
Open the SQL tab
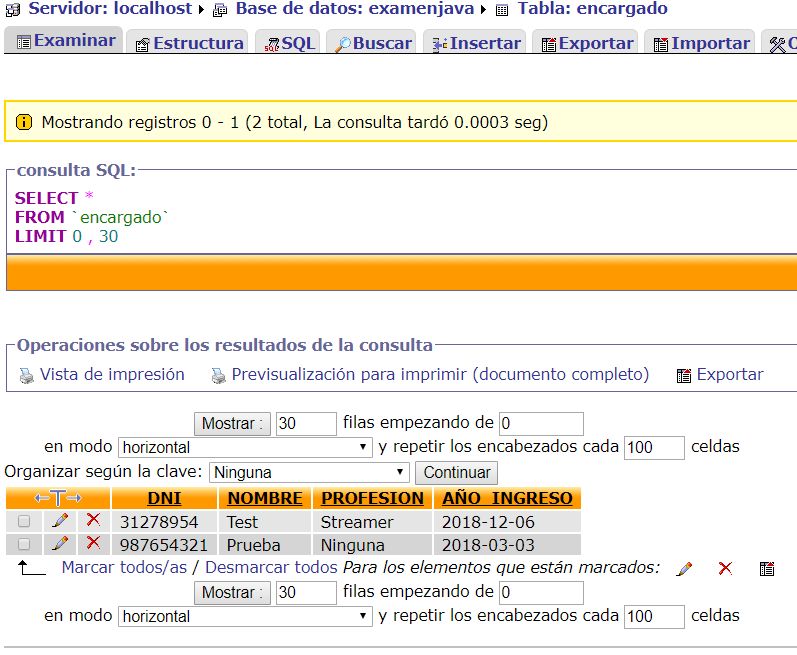pos(290,44)
